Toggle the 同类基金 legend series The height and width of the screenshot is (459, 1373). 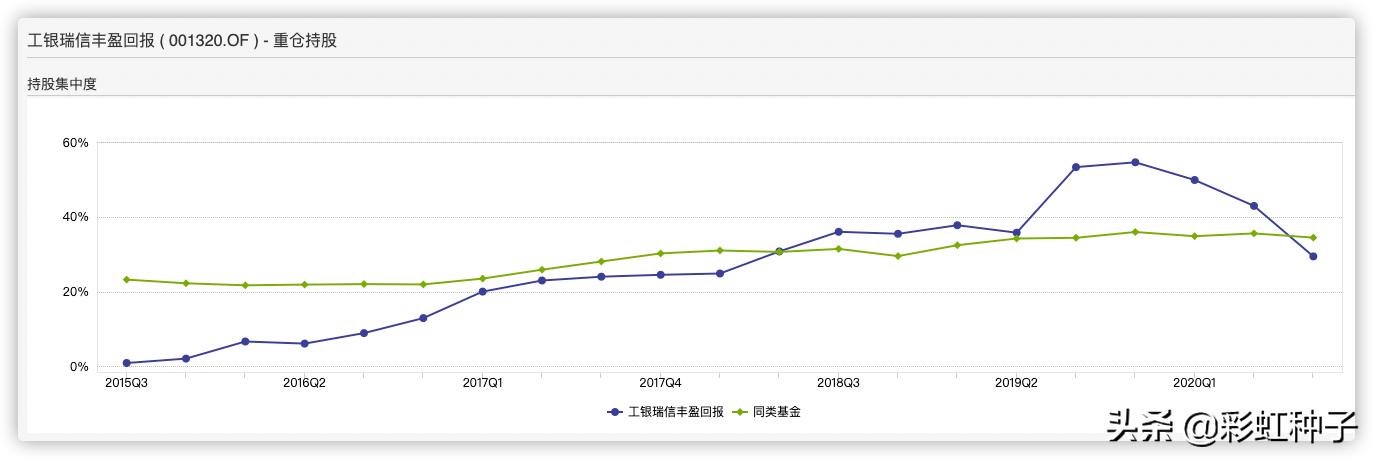click(767, 412)
